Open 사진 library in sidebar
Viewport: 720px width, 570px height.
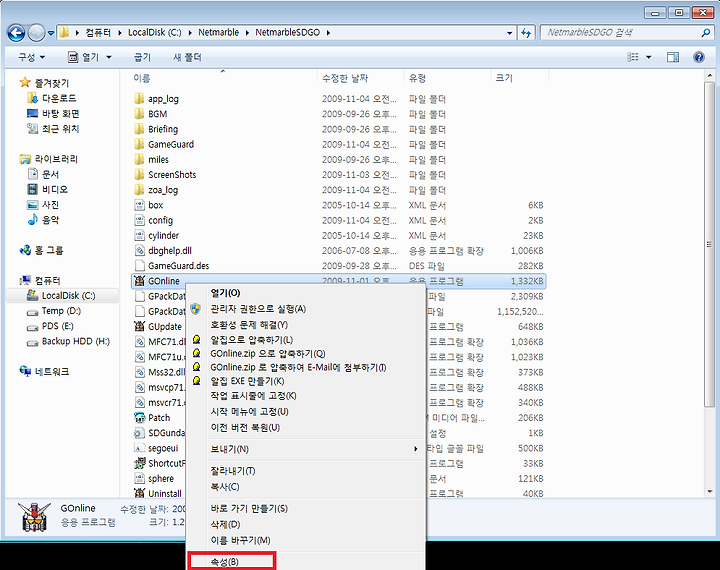(43, 204)
